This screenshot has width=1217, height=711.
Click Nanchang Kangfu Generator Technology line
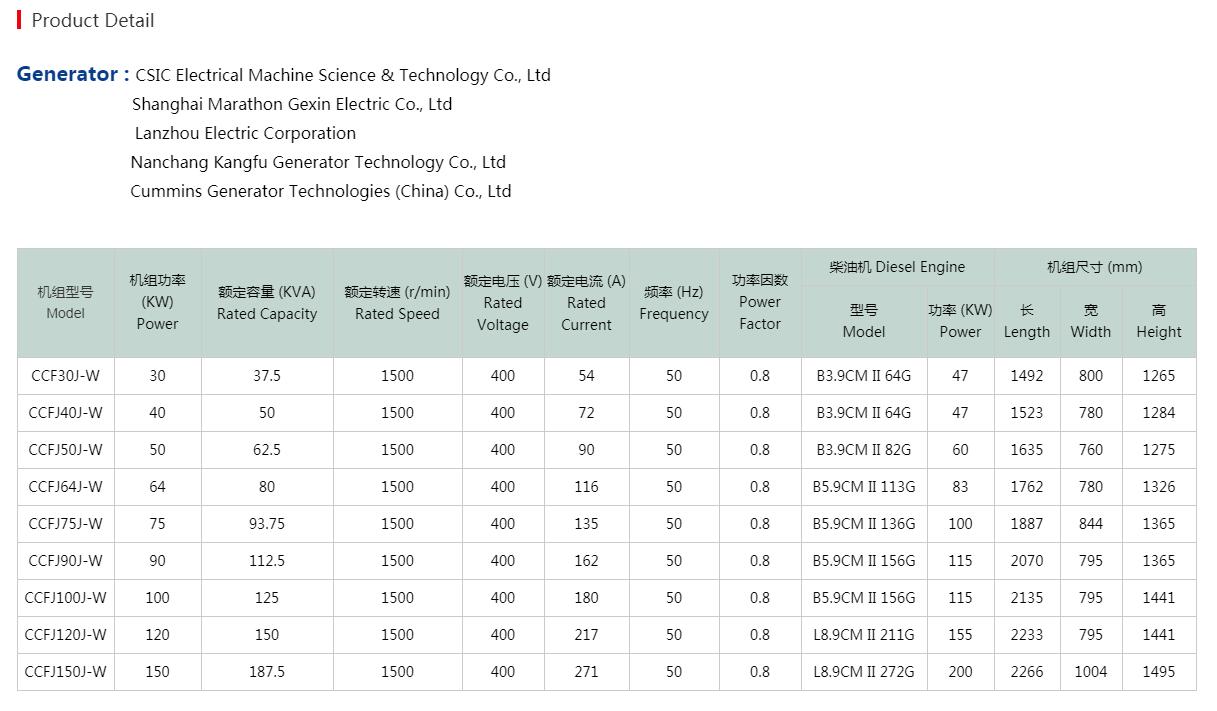pyautogui.click(x=318, y=162)
